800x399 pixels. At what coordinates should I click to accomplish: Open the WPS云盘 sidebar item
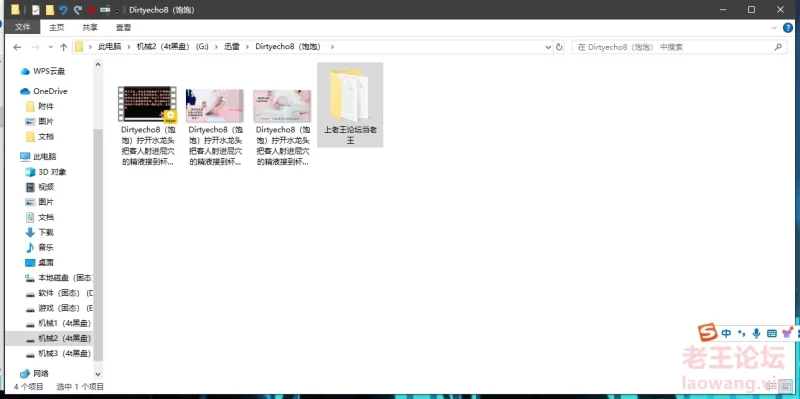coord(43,71)
